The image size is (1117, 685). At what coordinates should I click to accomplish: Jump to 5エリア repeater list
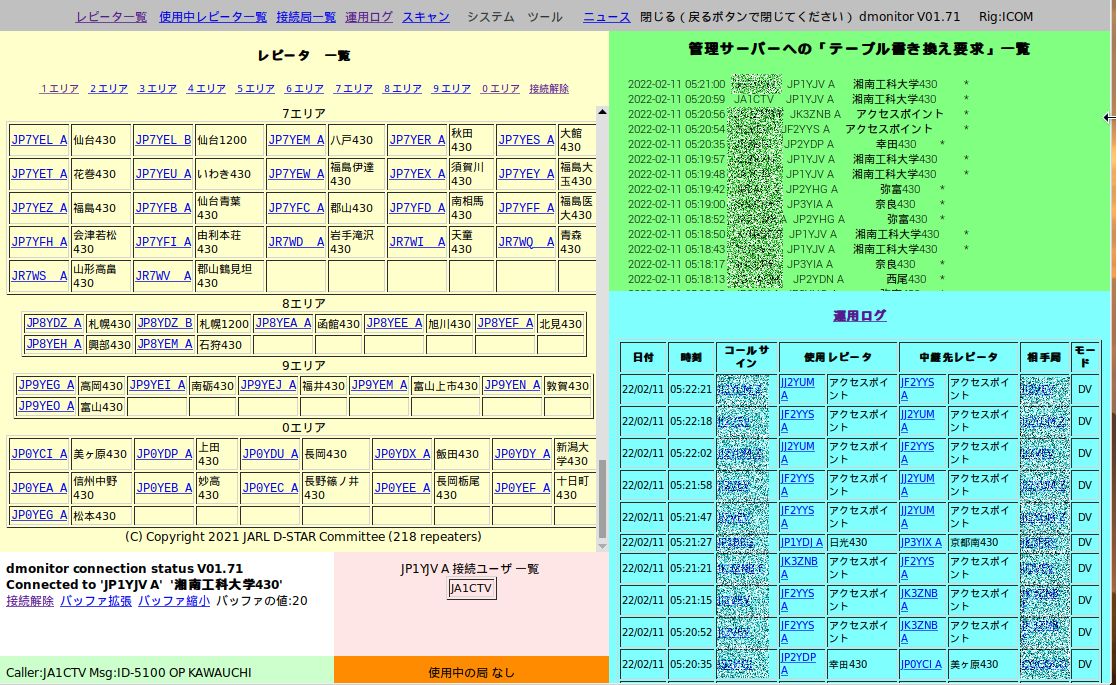256,88
